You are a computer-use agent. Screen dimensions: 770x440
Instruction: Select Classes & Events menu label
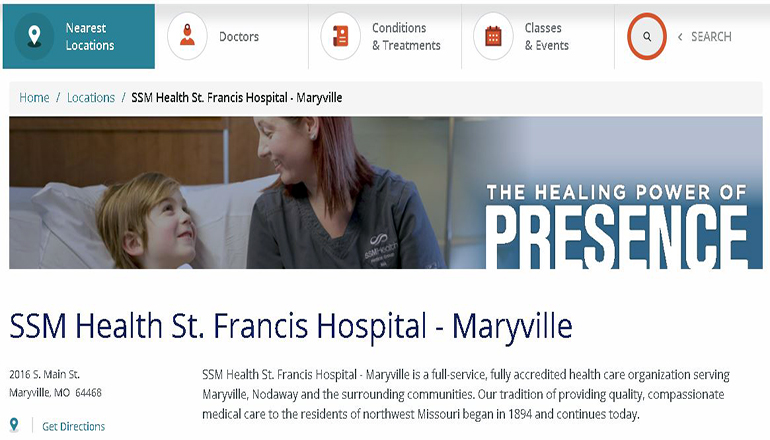[547, 37]
